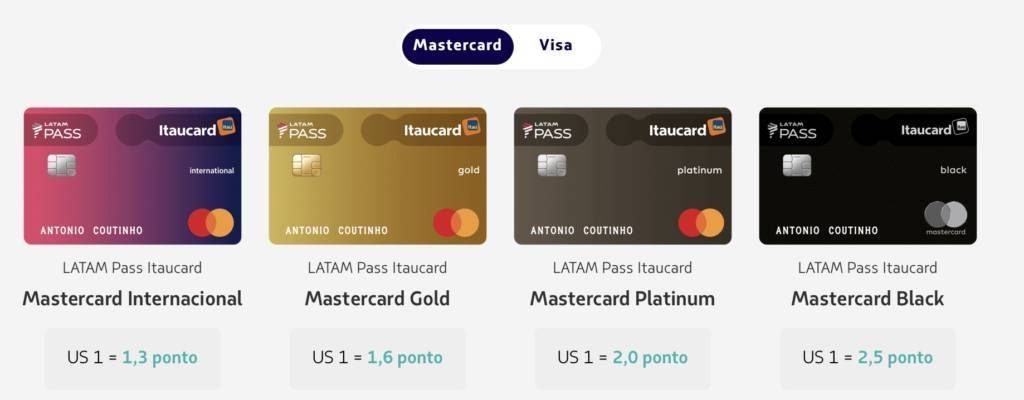Click the Mastercard Gold title
The width and height of the screenshot is (1024, 400).
point(377,299)
